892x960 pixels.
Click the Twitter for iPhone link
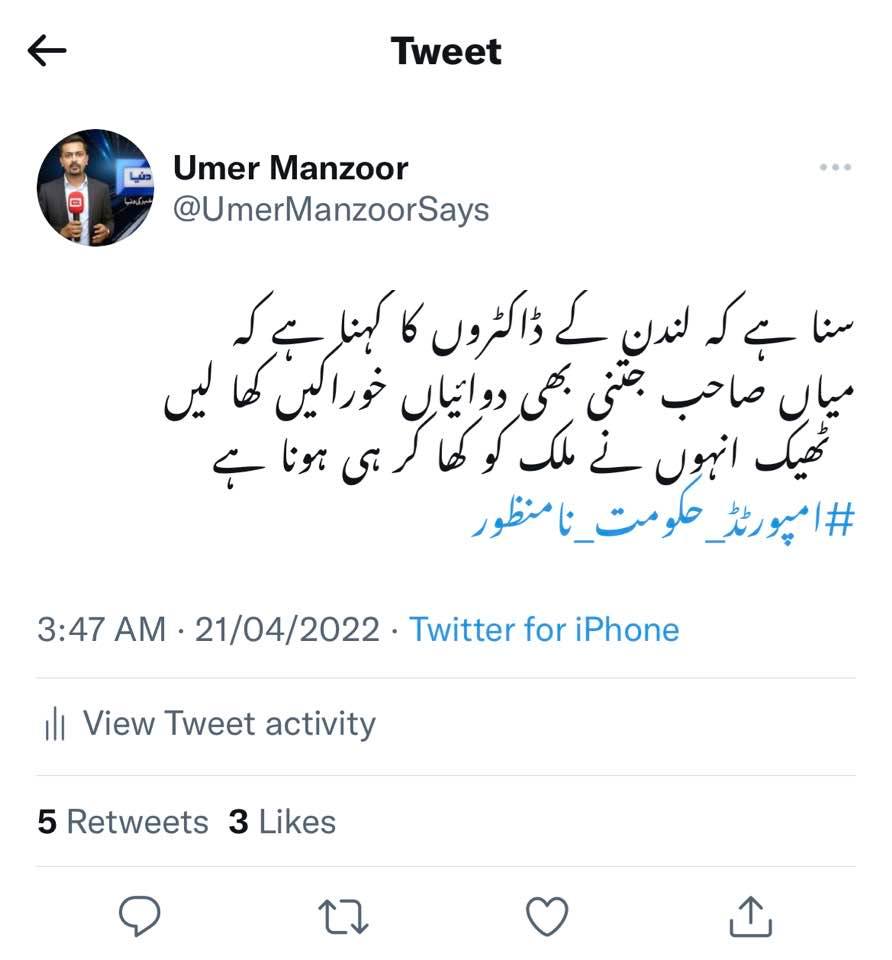click(544, 629)
